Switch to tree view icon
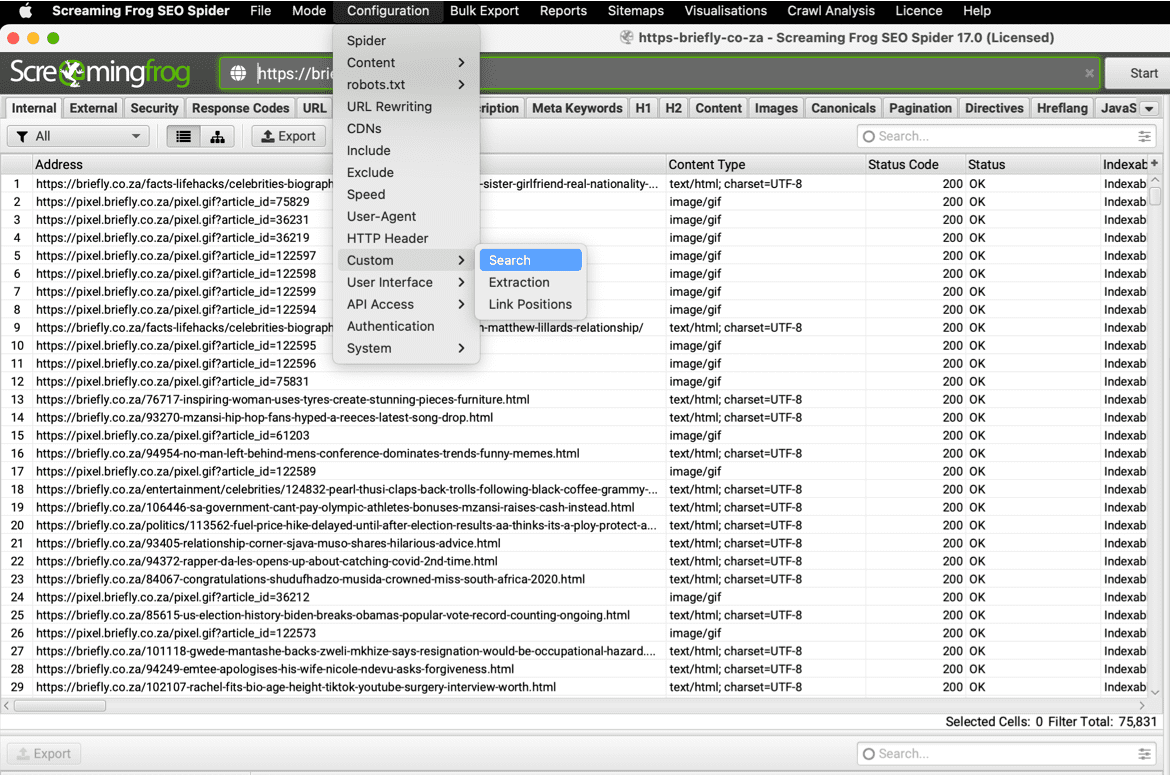Viewport: 1171px width, 775px height. (x=217, y=136)
